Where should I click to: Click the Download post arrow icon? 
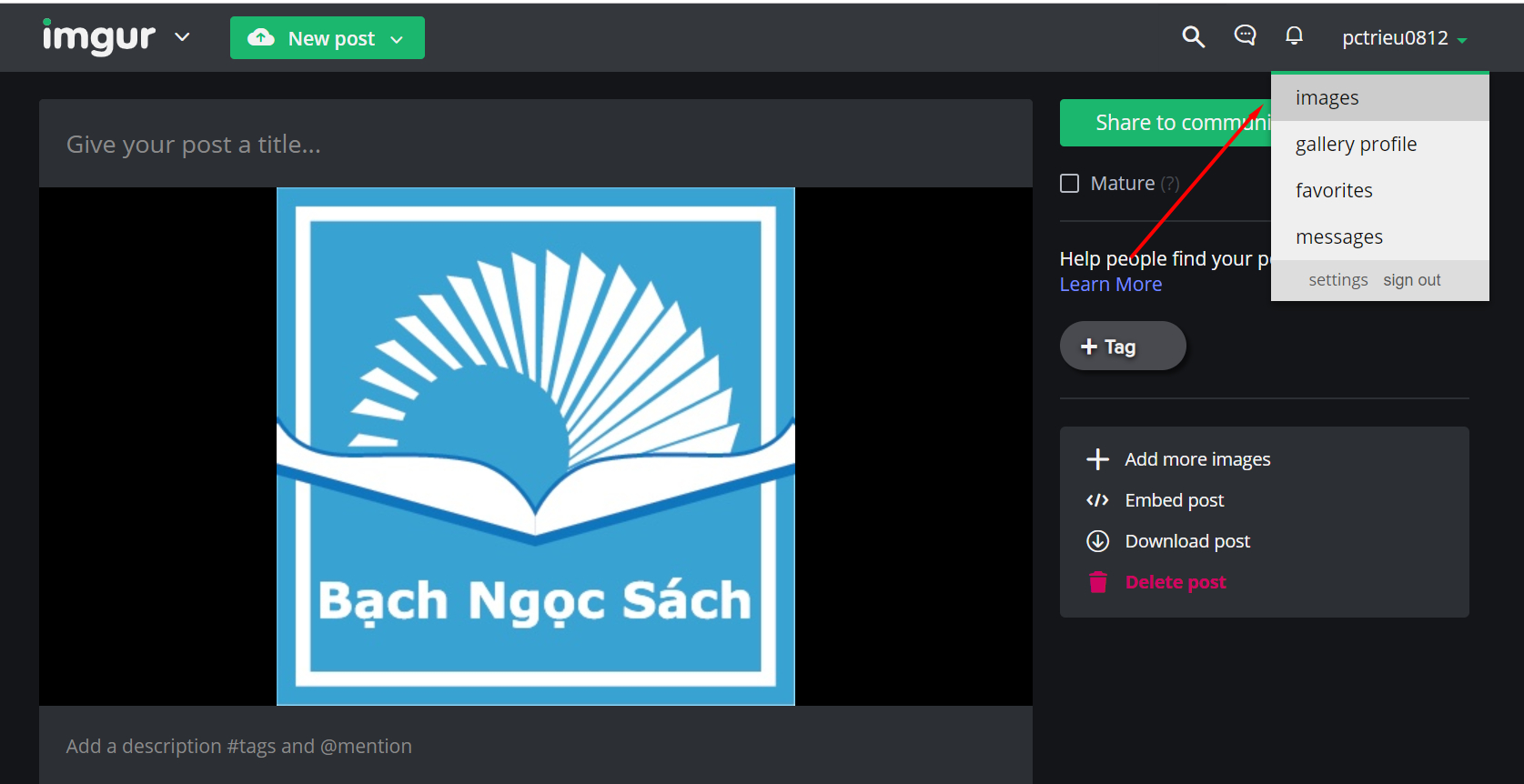point(1097,541)
